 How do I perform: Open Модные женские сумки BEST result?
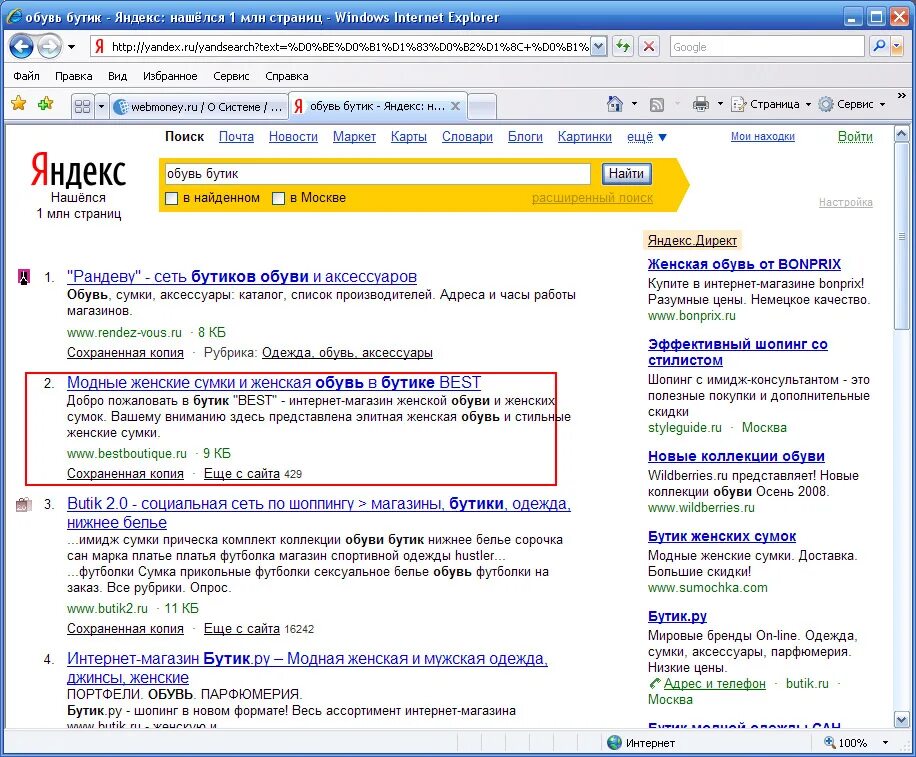click(274, 383)
